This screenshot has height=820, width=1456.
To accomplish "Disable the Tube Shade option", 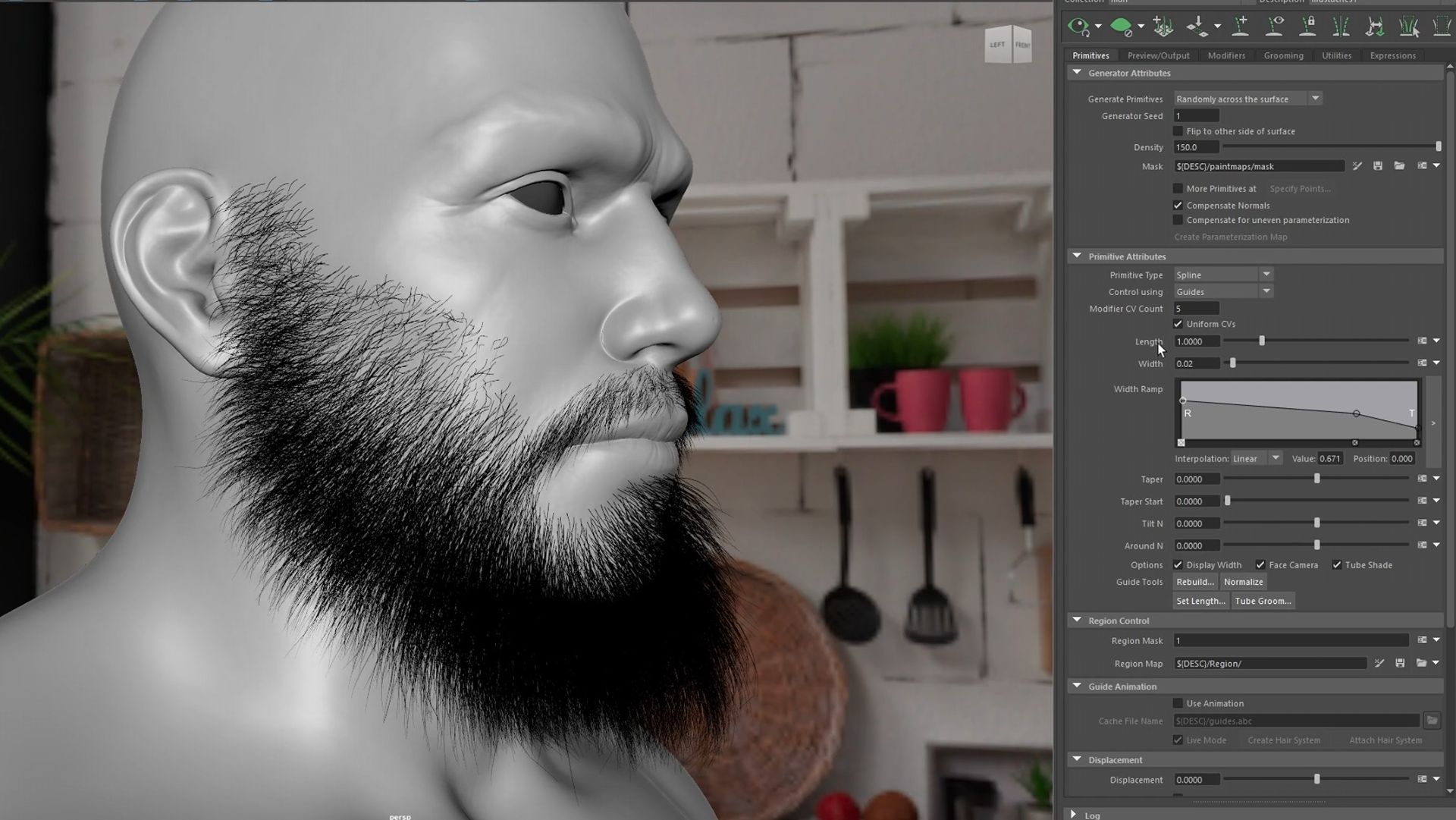I will pos(1338,564).
